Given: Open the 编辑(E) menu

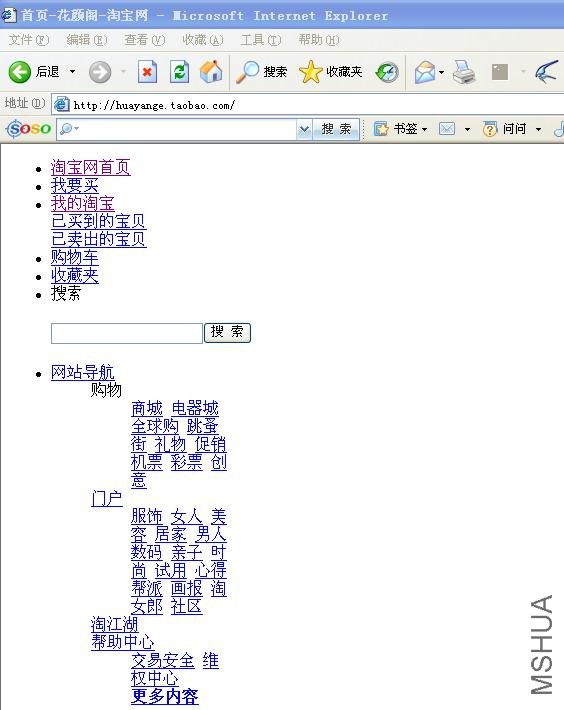Looking at the screenshot, I should [x=86, y=40].
